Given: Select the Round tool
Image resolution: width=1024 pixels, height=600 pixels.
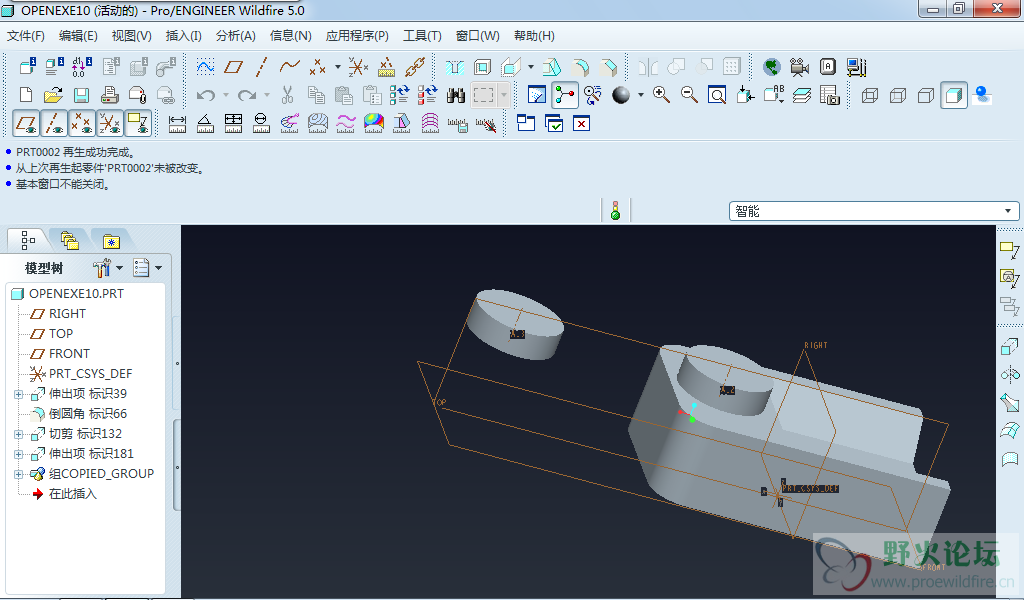Looking at the screenshot, I should (580, 67).
